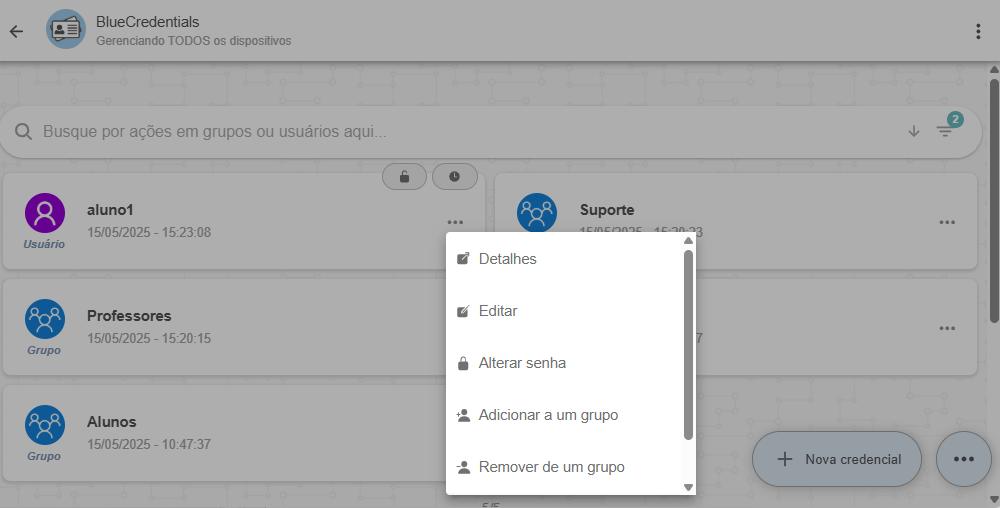Select Alterar senha menu option
The height and width of the screenshot is (508, 1000).
[x=521, y=363]
